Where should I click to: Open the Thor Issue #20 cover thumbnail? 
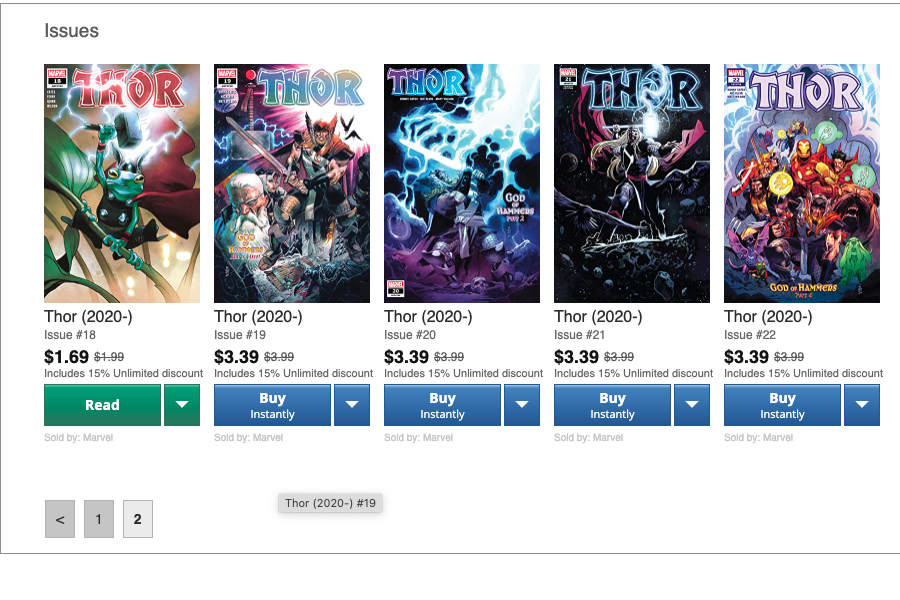point(461,183)
